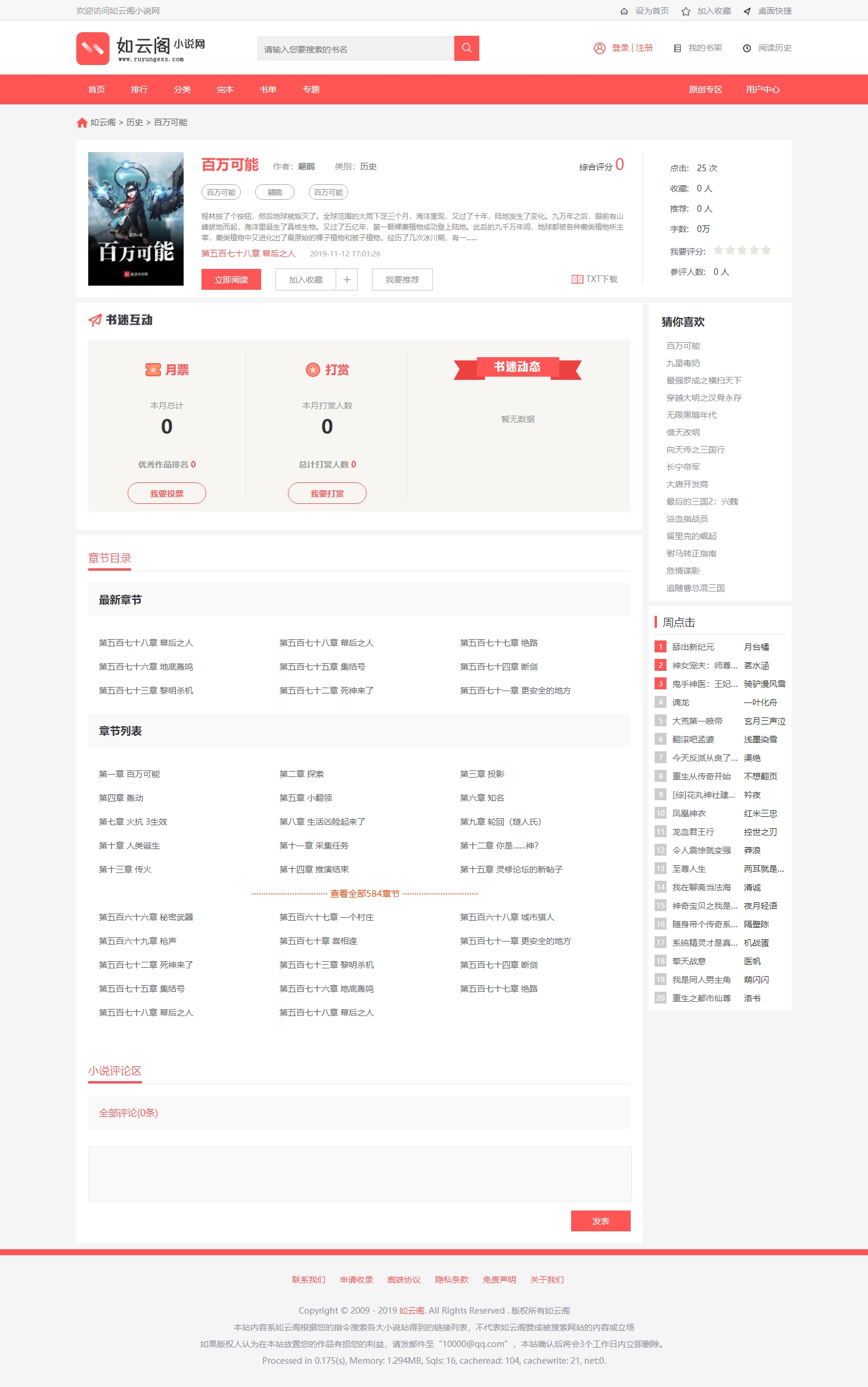This screenshot has width=868, height=1387.
Task: Click the paper plane icon for 桌面快捷
Action: click(x=747, y=11)
